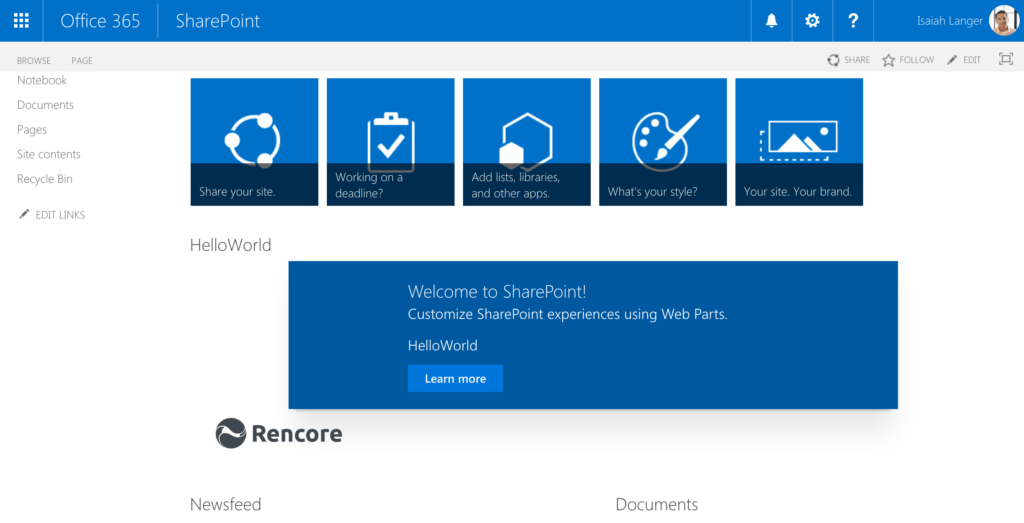This screenshot has width=1024, height=523.
Task: Go to Site contents in left navigation
Action: point(49,155)
